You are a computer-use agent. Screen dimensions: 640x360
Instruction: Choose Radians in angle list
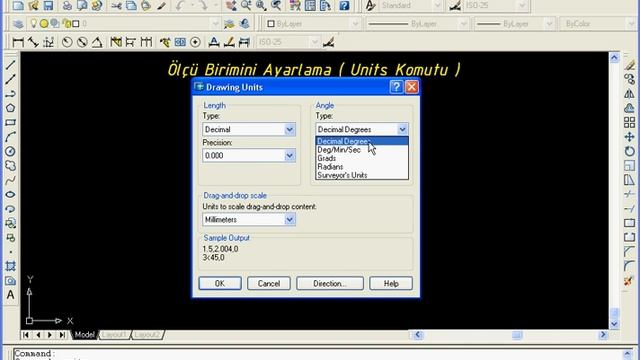coord(362,167)
